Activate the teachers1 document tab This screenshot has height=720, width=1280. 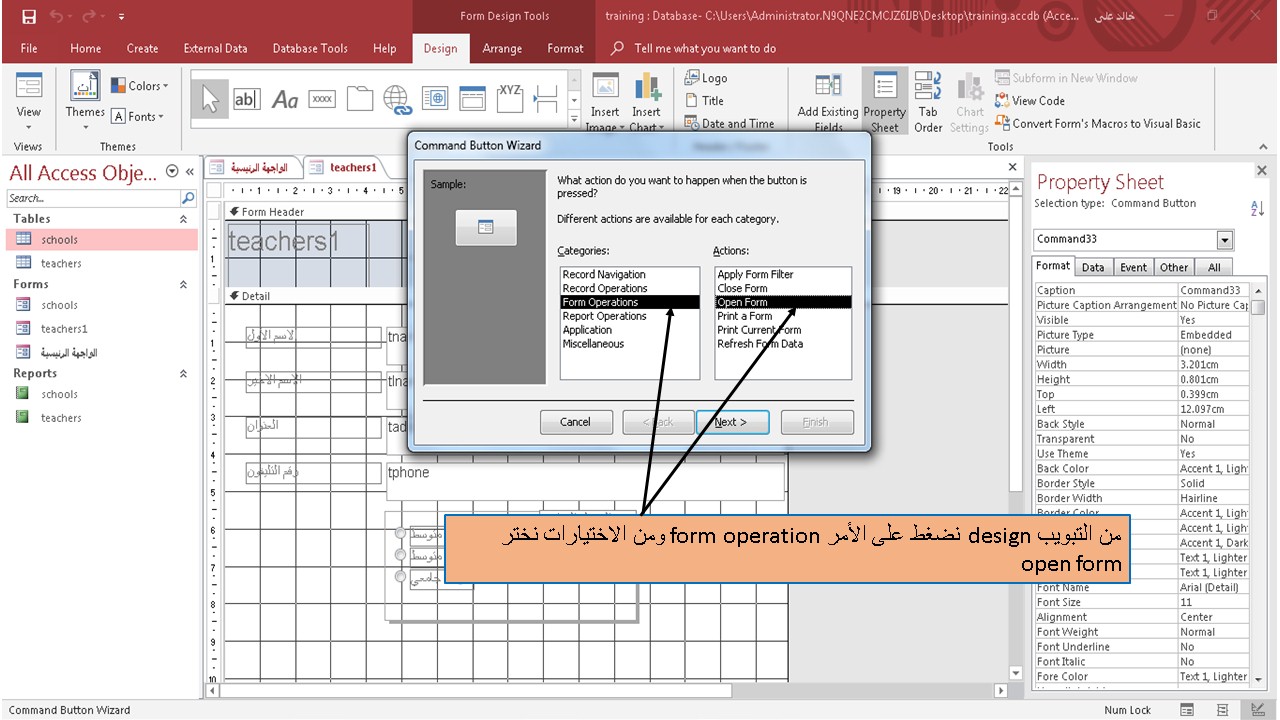click(346, 167)
